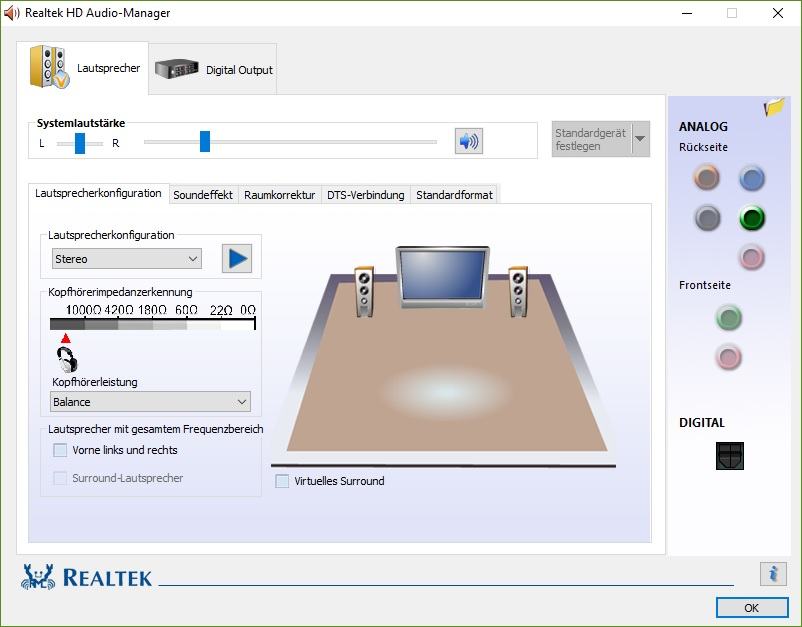Open the DTS-Verbindung tab
802x627 pixels.
coord(366,195)
